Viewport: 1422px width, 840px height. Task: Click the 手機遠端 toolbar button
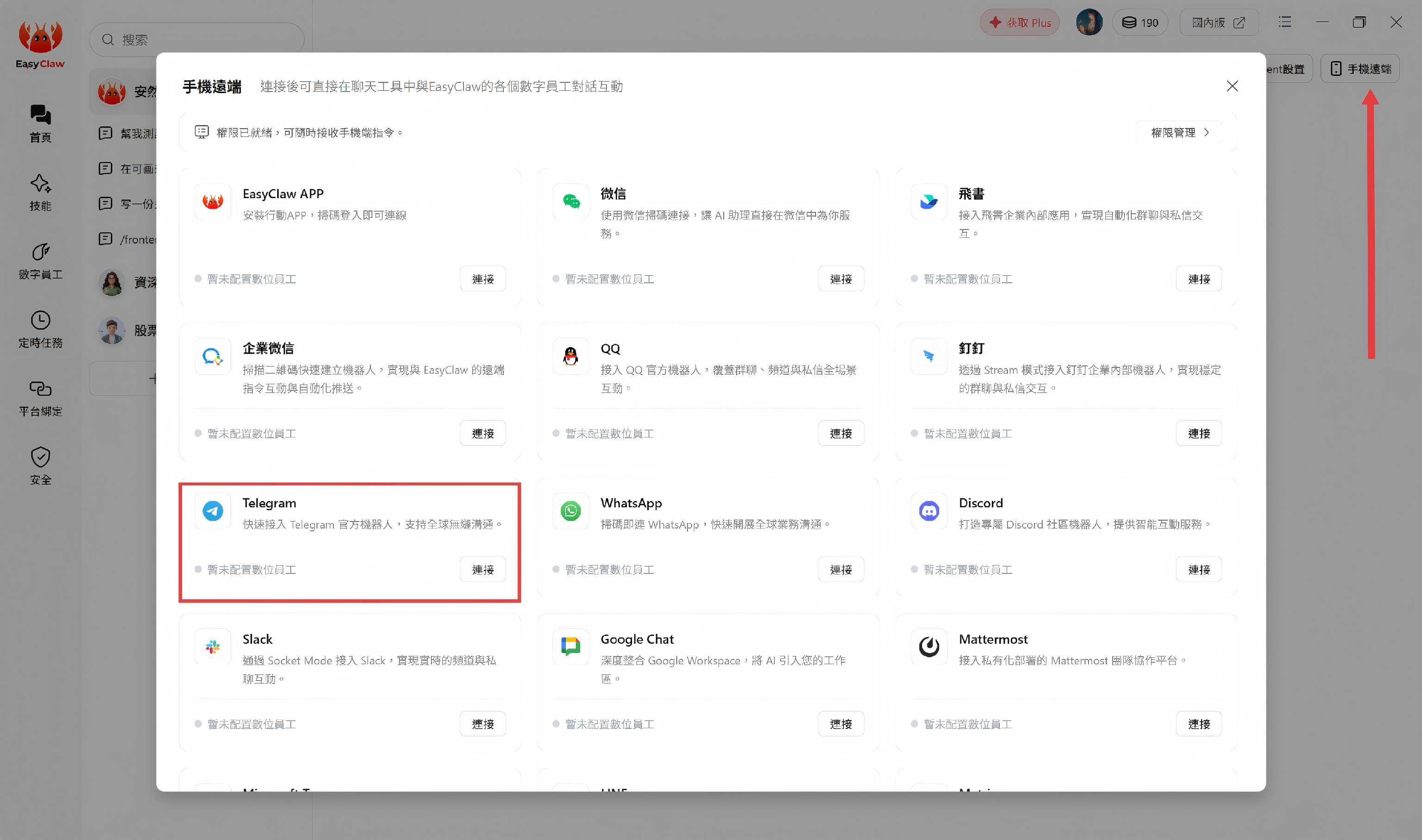pos(1360,68)
